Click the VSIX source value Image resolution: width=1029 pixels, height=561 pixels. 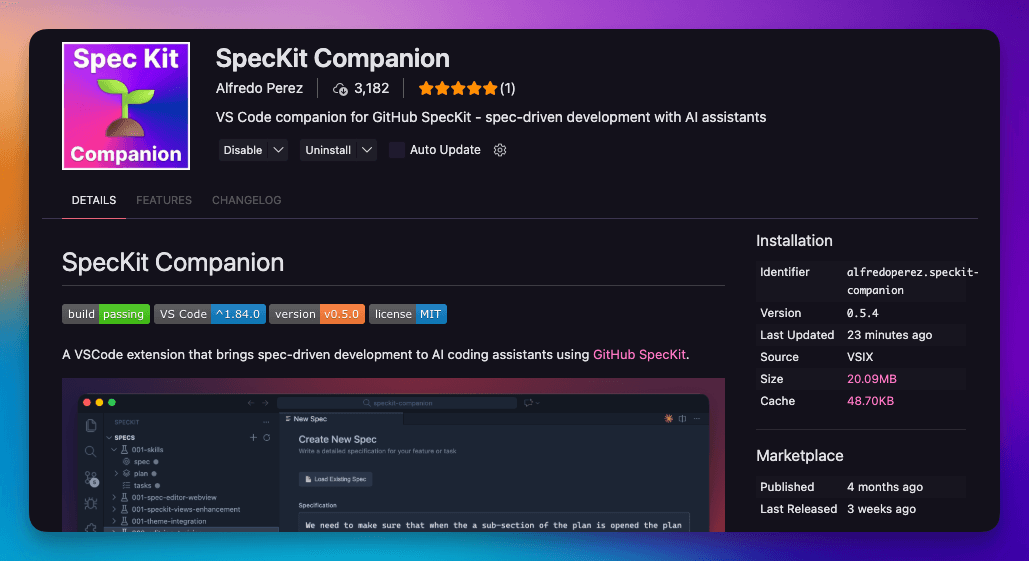click(x=860, y=357)
